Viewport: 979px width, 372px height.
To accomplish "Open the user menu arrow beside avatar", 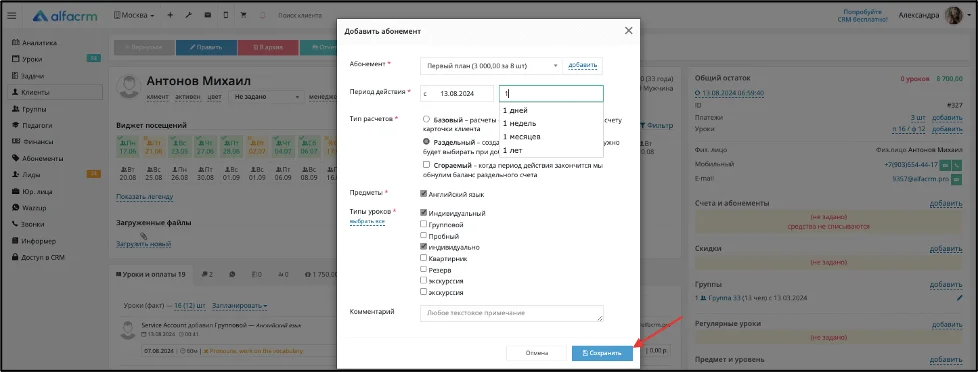I will [968, 16].
